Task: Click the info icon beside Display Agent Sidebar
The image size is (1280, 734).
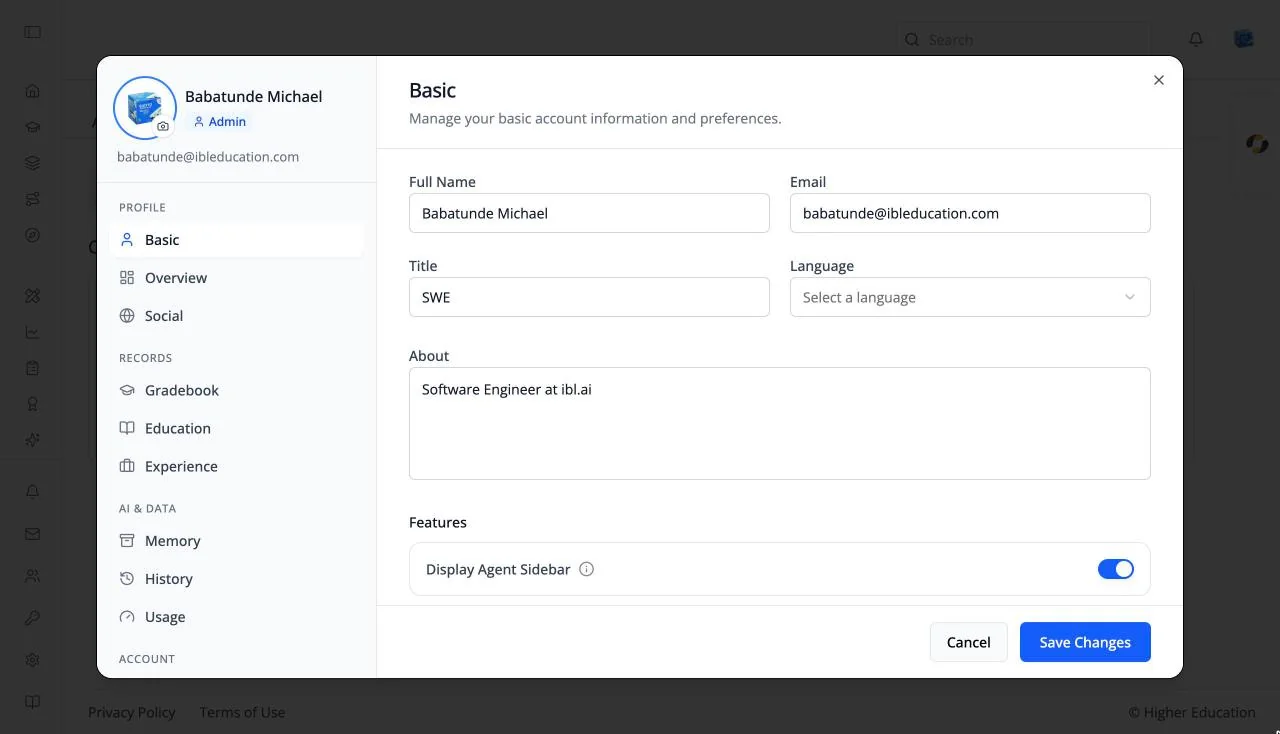Action: tap(587, 569)
